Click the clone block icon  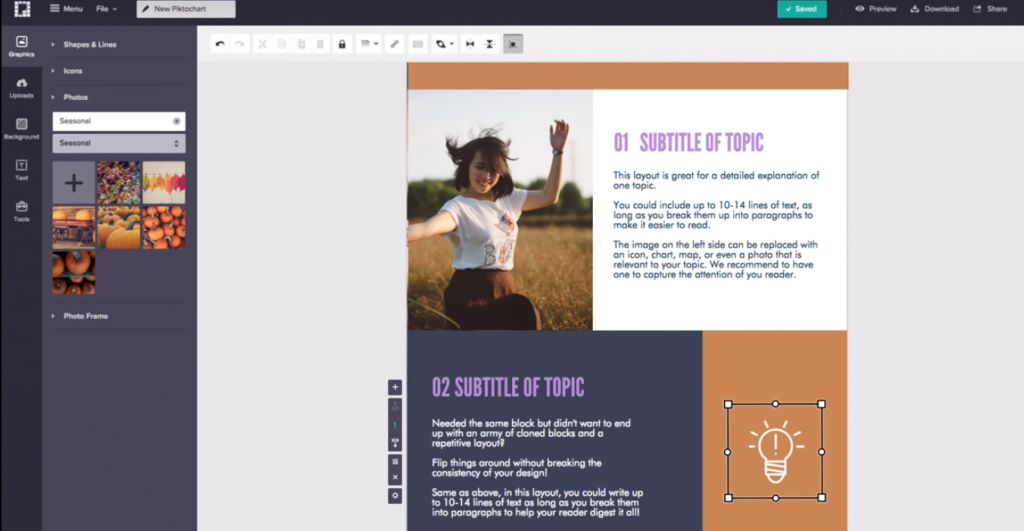point(395,462)
